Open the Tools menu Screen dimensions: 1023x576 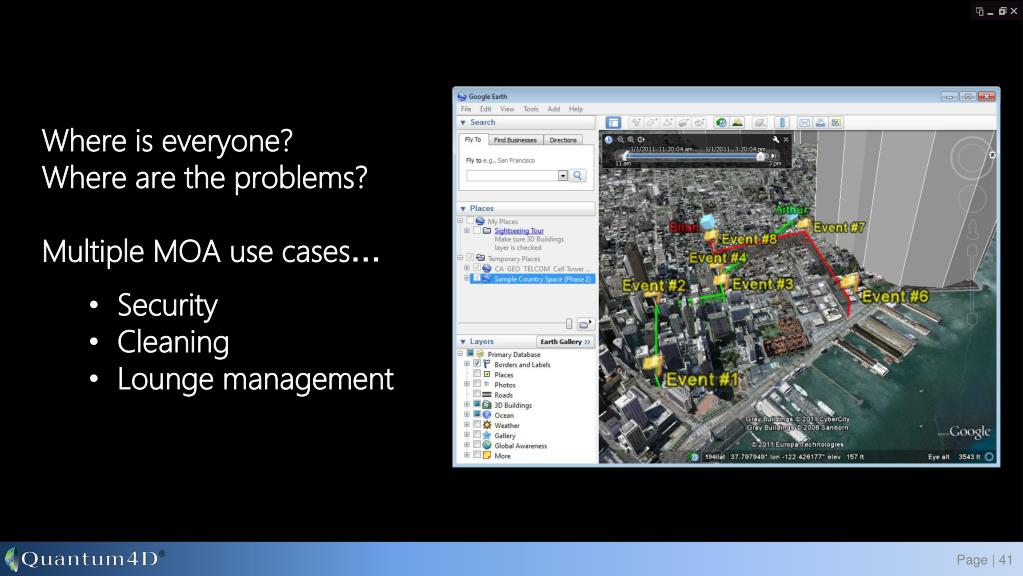pyautogui.click(x=531, y=109)
